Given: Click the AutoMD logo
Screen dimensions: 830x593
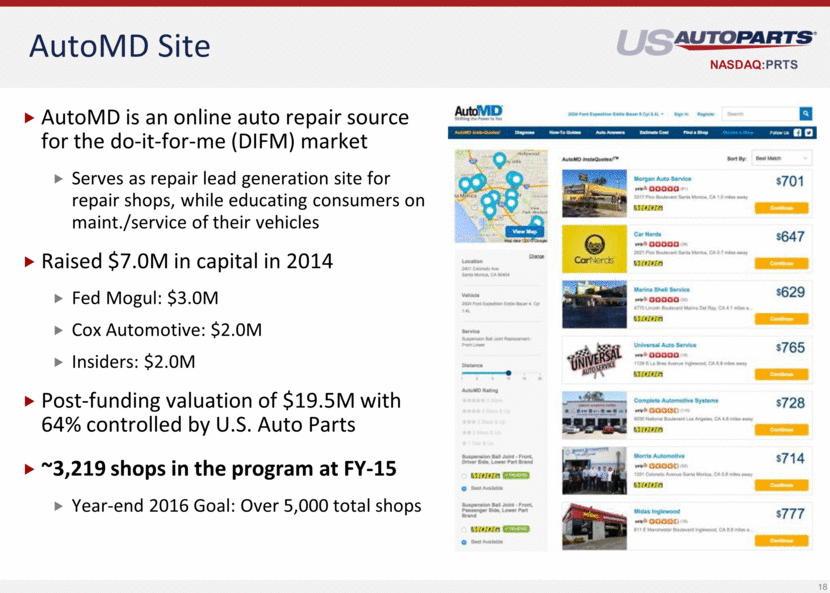Looking at the screenshot, I should point(479,113).
